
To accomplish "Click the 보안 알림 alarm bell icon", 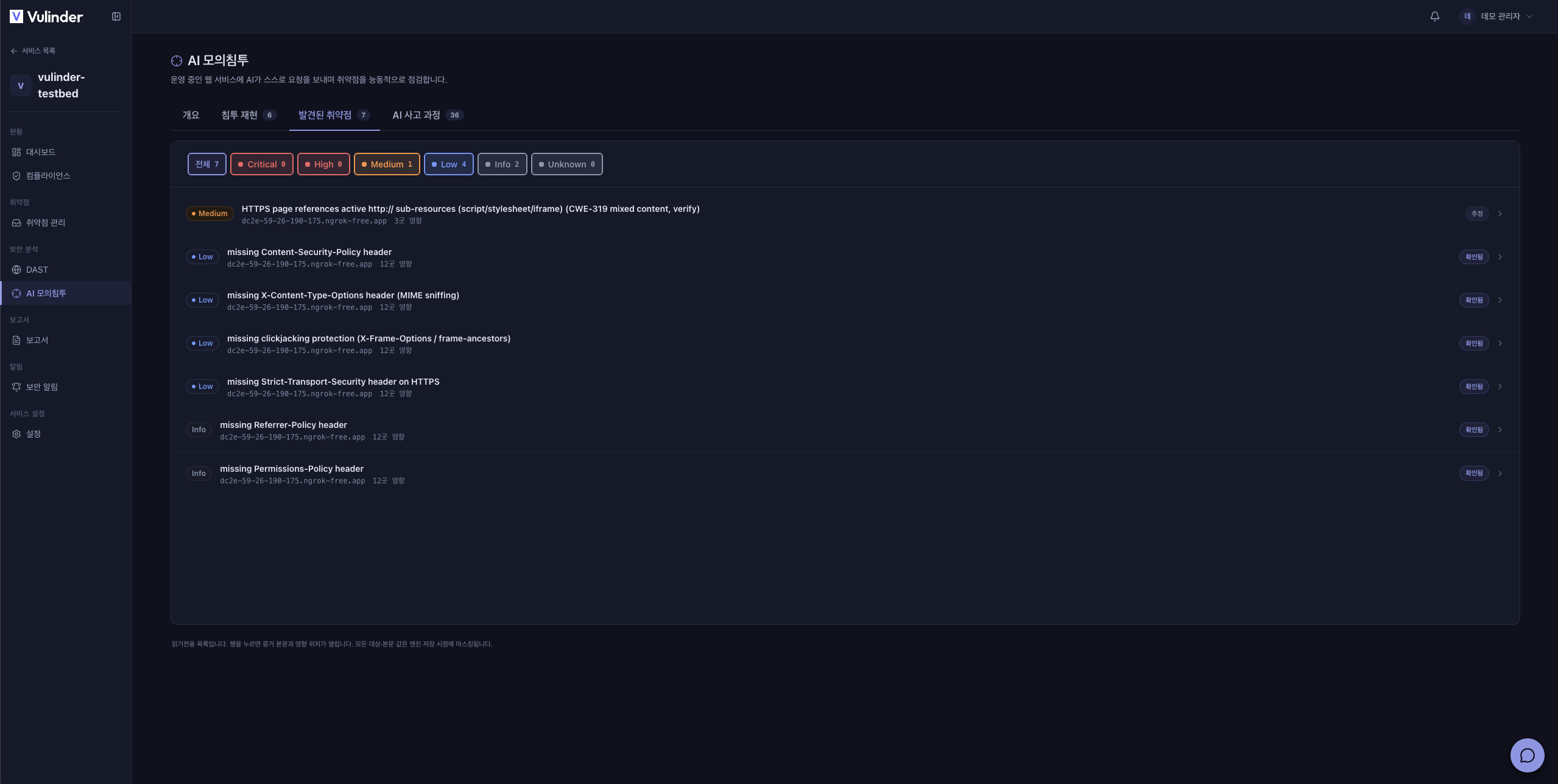I will click(16, 387).
